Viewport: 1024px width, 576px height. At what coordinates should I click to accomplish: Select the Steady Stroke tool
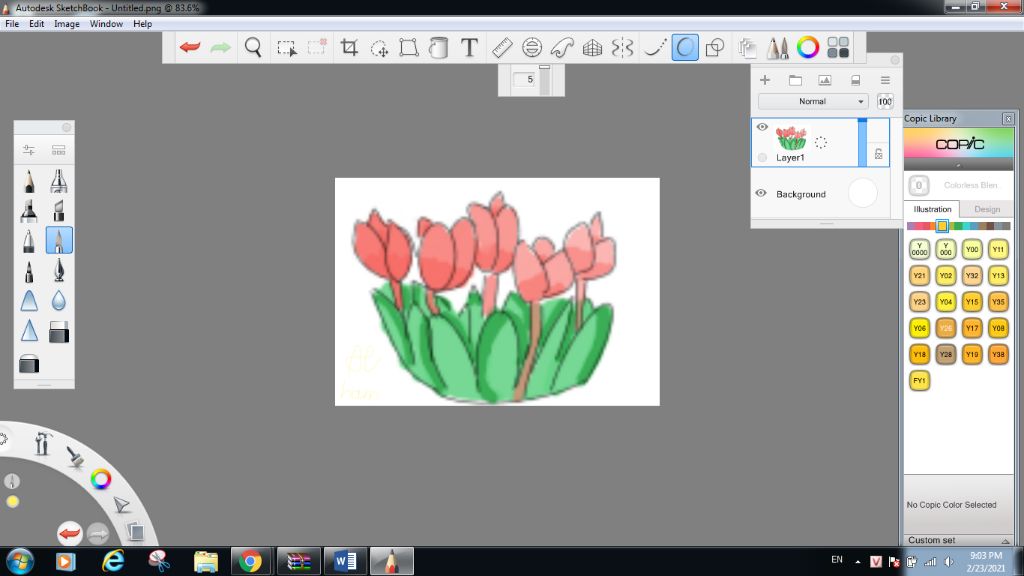pos(654,47)
